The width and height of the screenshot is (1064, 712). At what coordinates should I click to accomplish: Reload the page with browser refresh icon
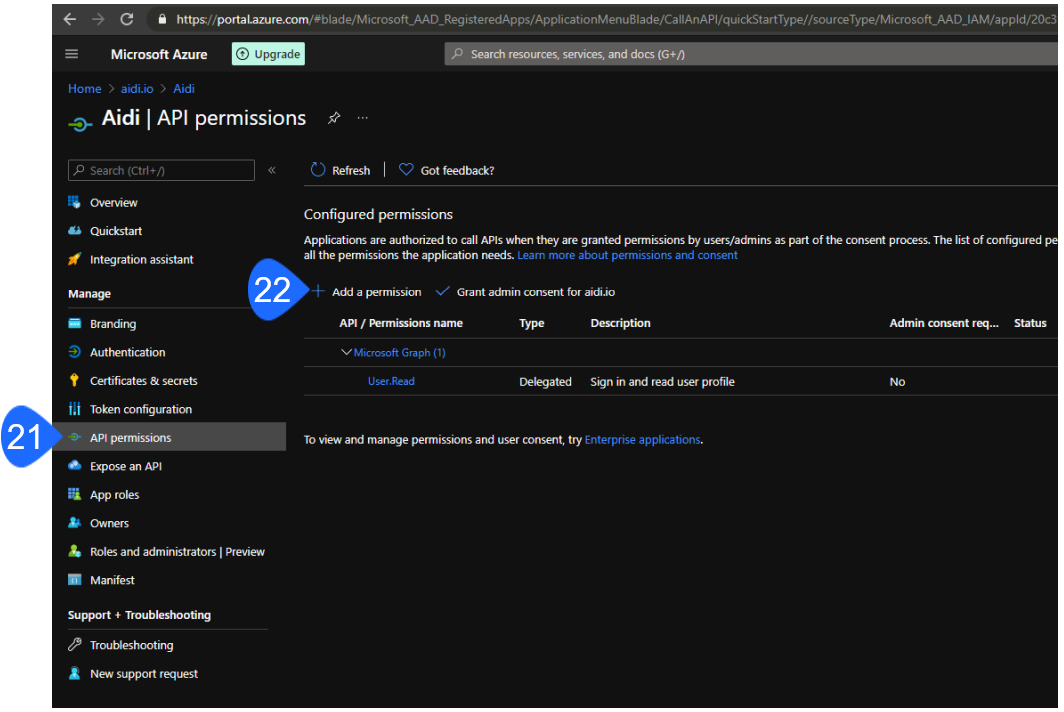pyautogui.click(x=127, y=19)
